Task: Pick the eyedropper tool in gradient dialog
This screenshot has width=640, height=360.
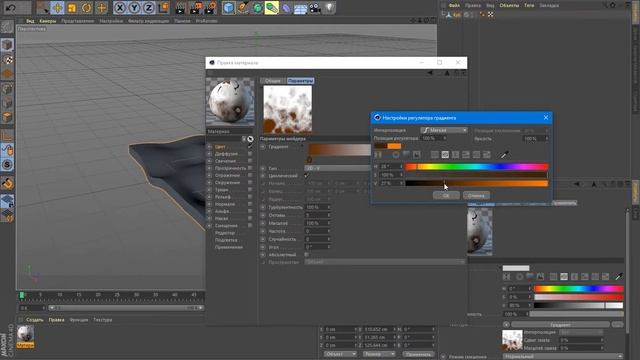Action: pos(504,155)
